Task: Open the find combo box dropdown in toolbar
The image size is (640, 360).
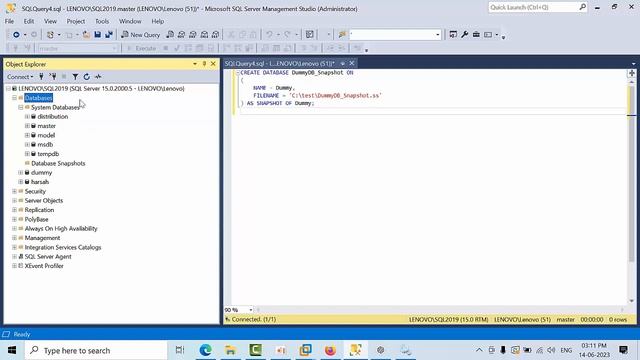Action: click(x=438, y=35)
